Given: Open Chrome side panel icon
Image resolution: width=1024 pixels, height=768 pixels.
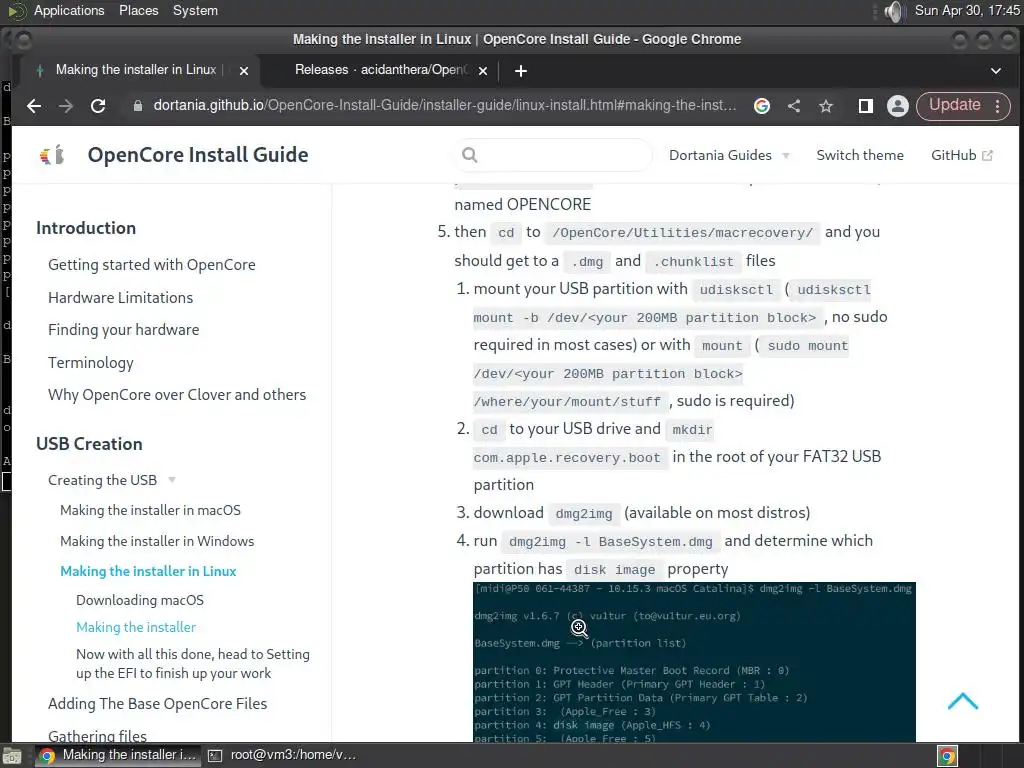Looking at the screenshot, I should click(865, 106).
